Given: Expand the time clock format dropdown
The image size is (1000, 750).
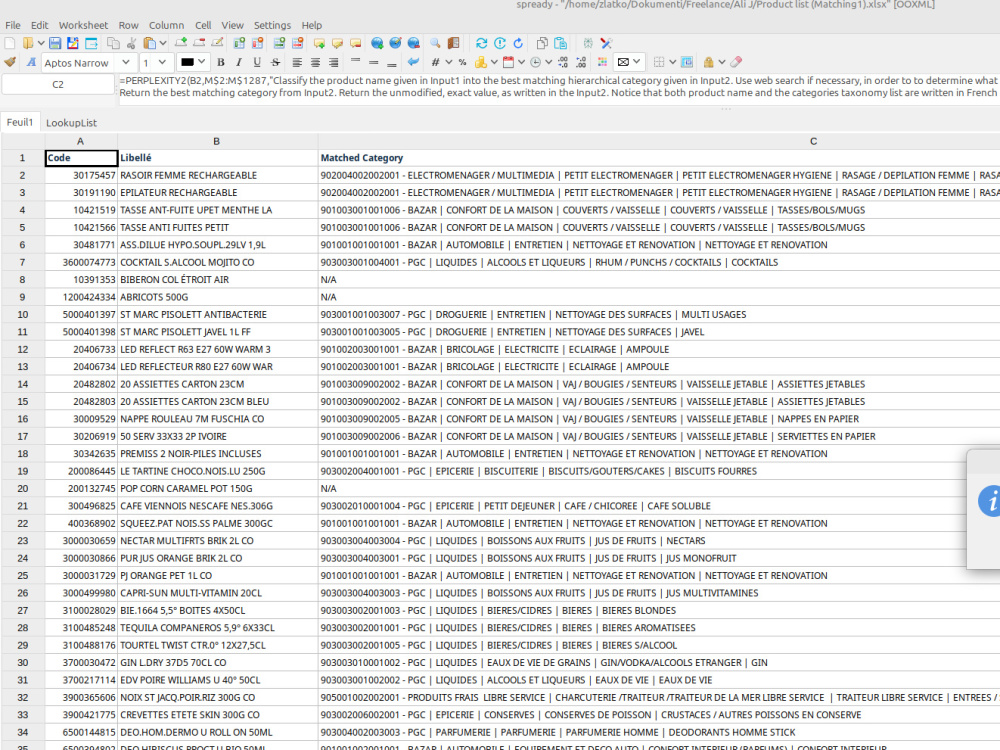Looking at the screenshot, I should [x=548, y=62].
